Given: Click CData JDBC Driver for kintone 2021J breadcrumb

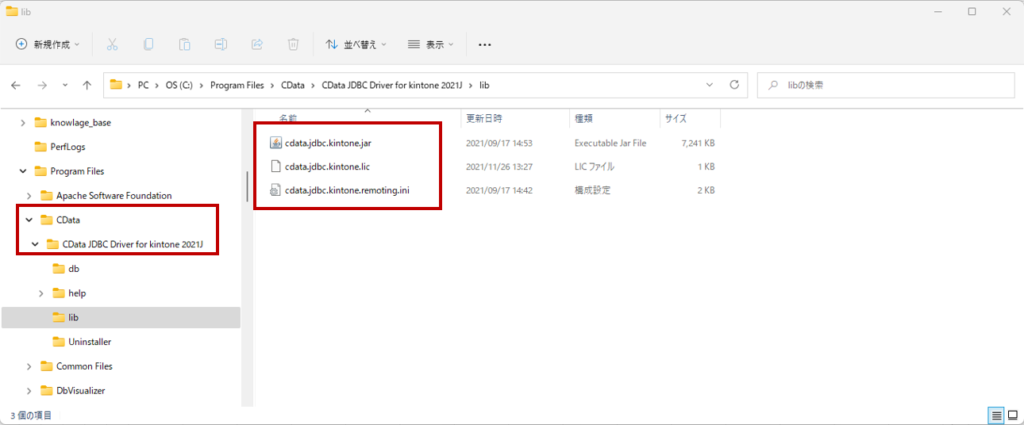Looking at the screenshot, I should coord(392,85).
